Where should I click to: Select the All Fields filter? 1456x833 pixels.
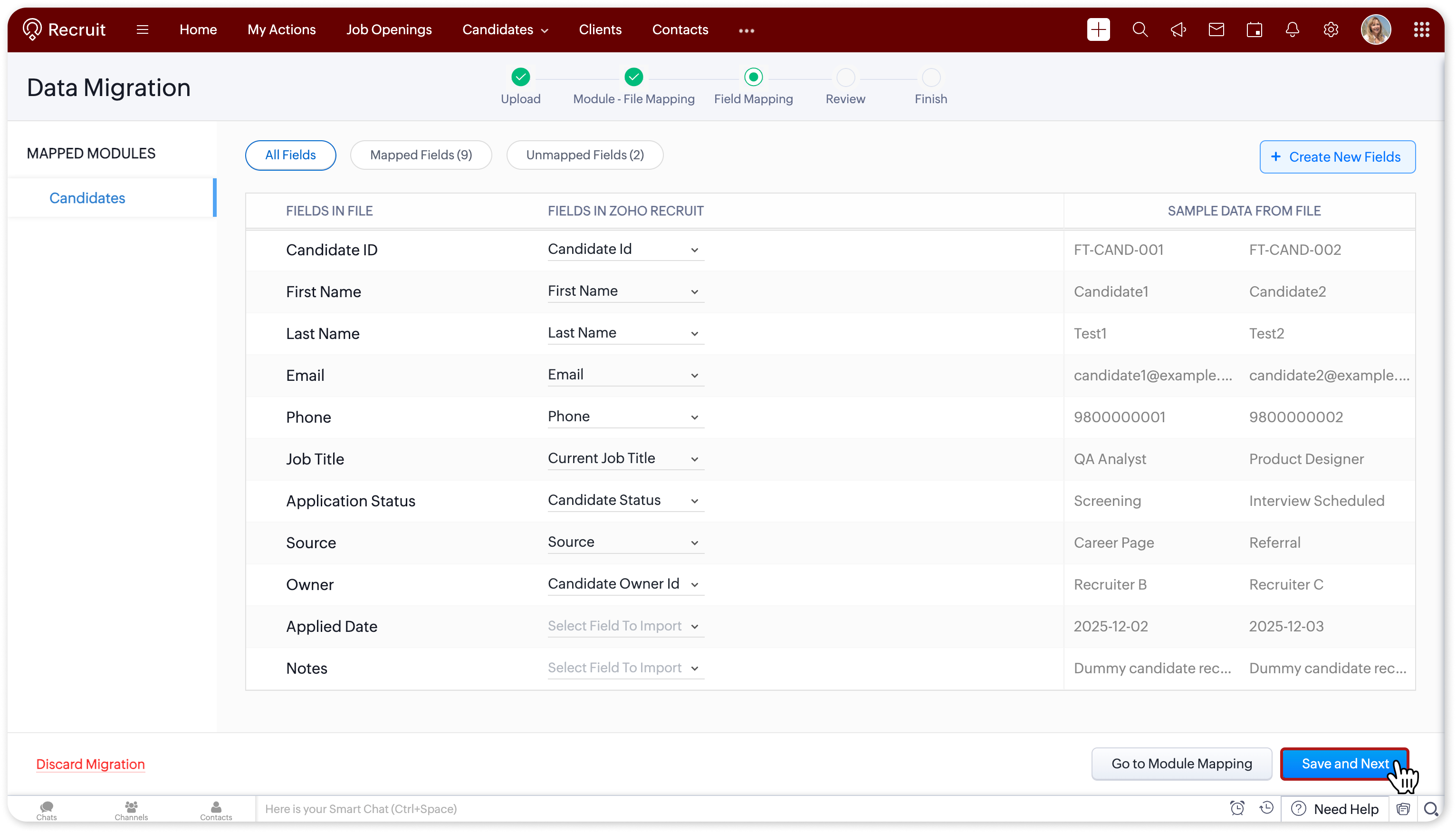coord(290,155)
